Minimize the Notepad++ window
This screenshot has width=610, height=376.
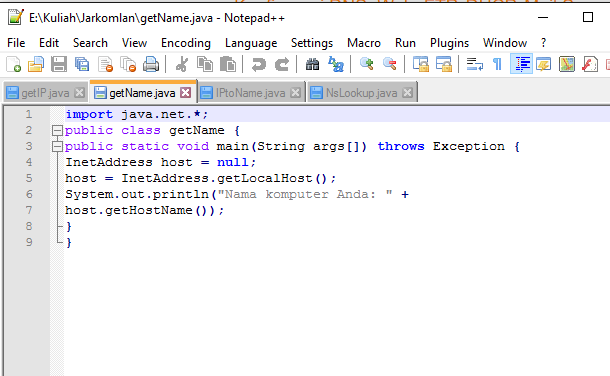(543, 17)
